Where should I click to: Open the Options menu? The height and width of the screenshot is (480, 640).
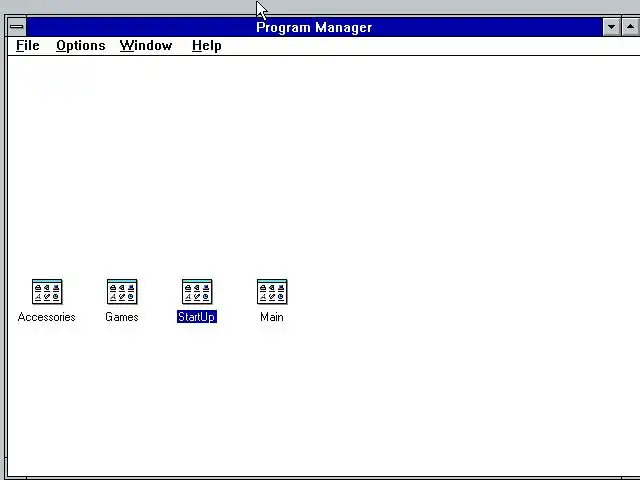click(x=81, y=46)
